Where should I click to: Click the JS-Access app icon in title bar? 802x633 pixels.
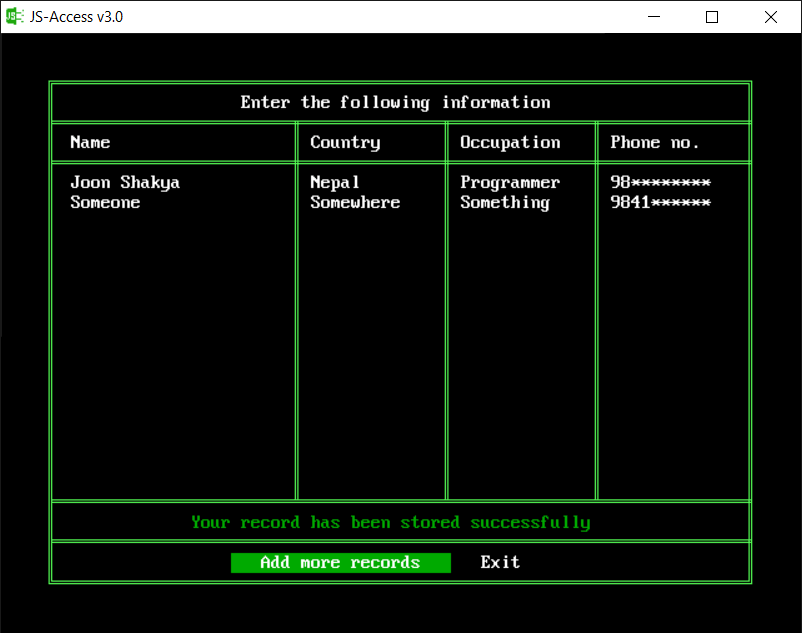pos(14,16)
